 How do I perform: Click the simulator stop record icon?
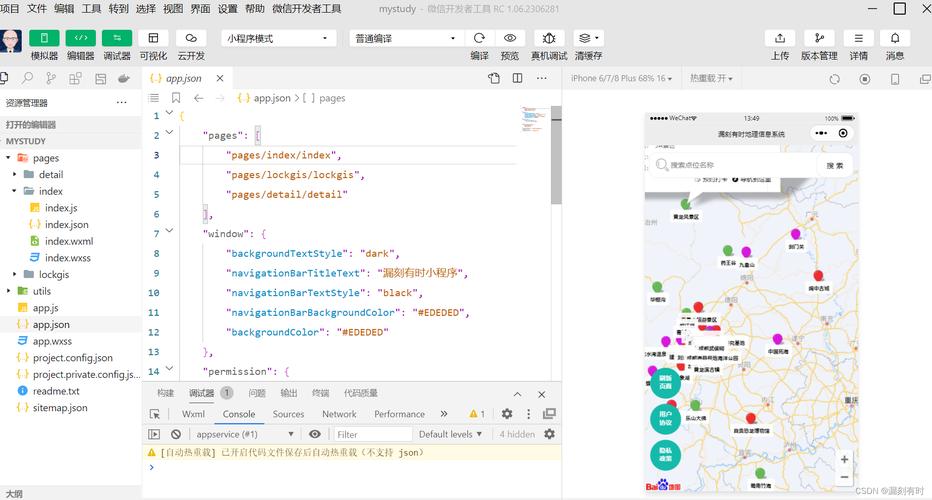click(x=865, y=79)
